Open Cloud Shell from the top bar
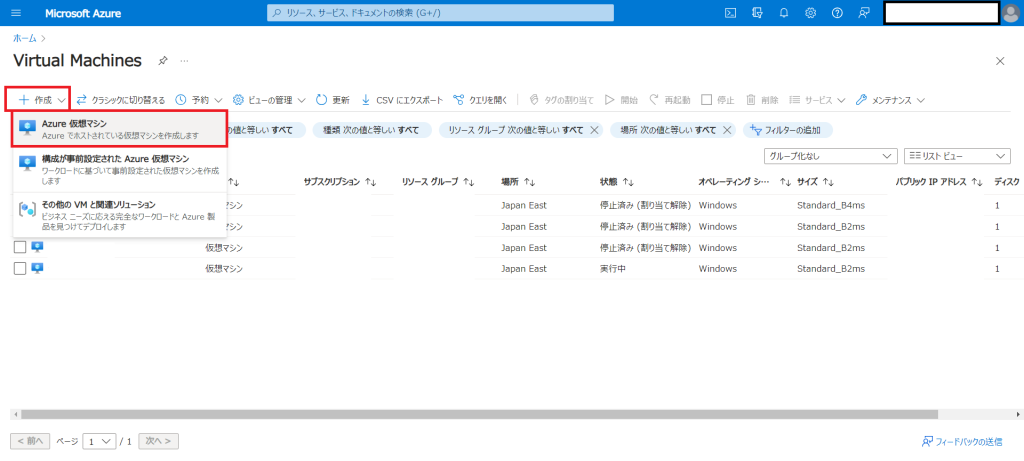The image size is (1024, 461). tap(731, 13)
